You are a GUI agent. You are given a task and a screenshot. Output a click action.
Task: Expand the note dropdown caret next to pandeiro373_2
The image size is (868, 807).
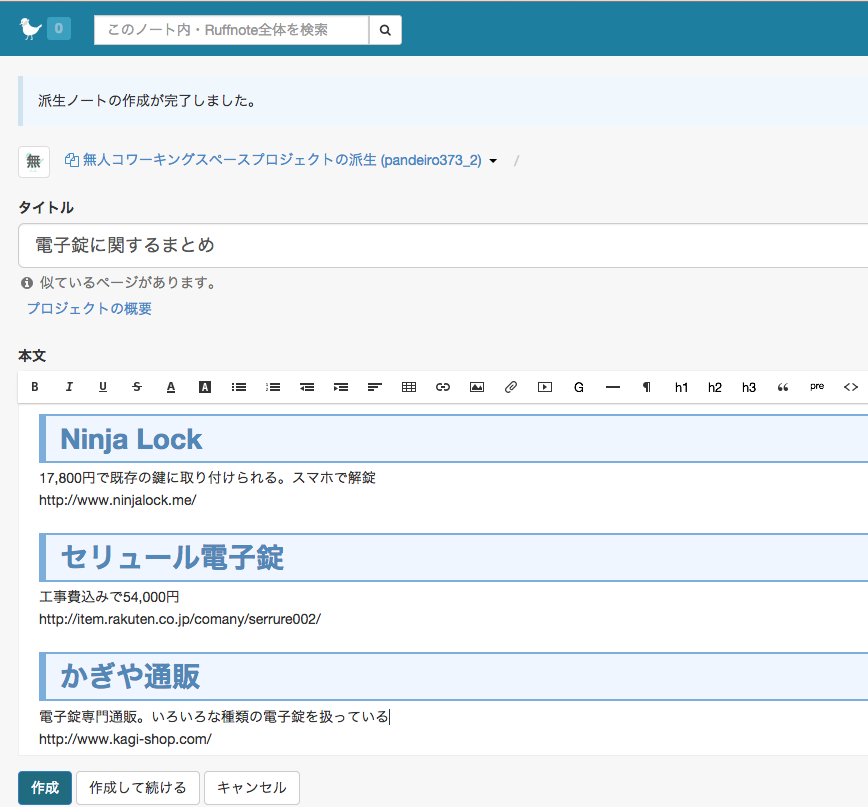[493, 161]
